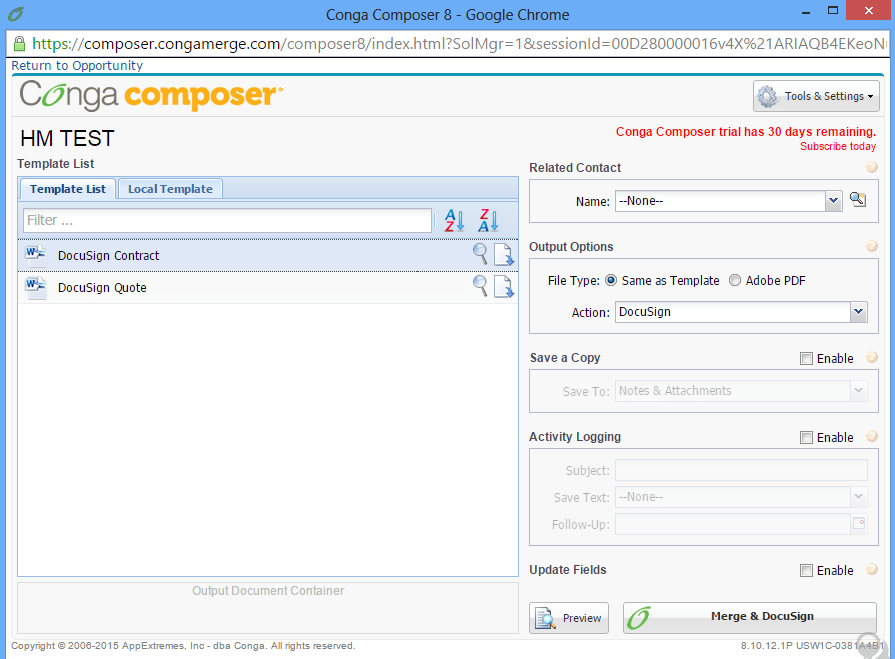Select DocuSign Quote template row
The image size is (895, 659).
click(x=268, y=287)
